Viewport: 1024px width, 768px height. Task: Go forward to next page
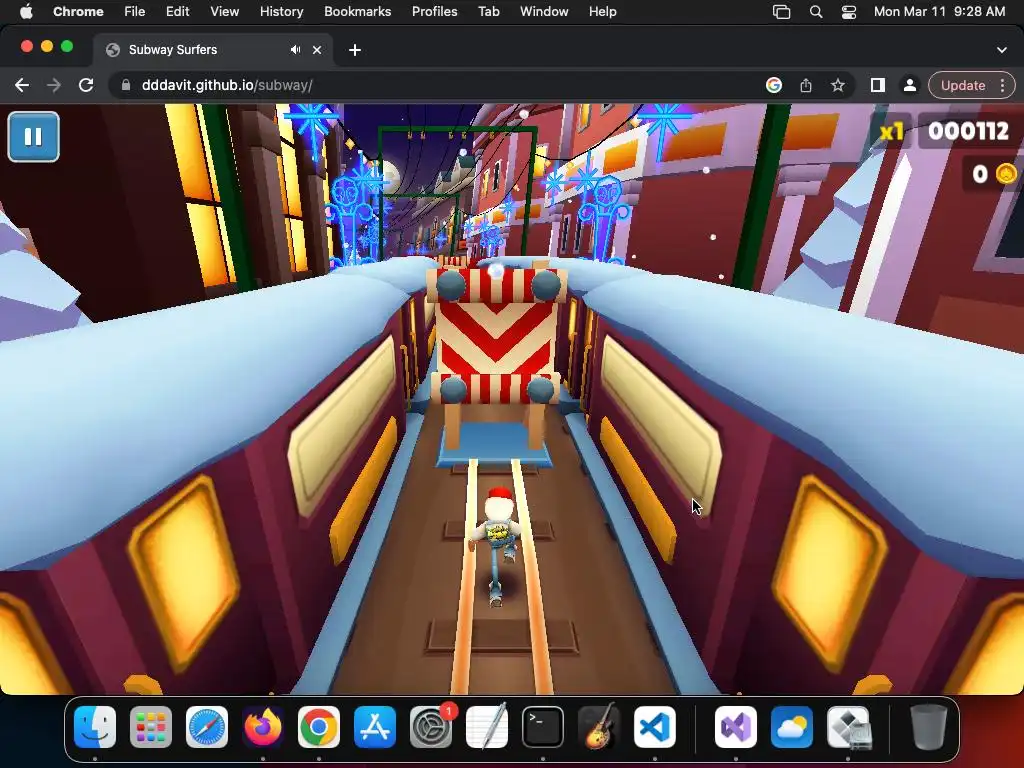click(x=54, y=86)
